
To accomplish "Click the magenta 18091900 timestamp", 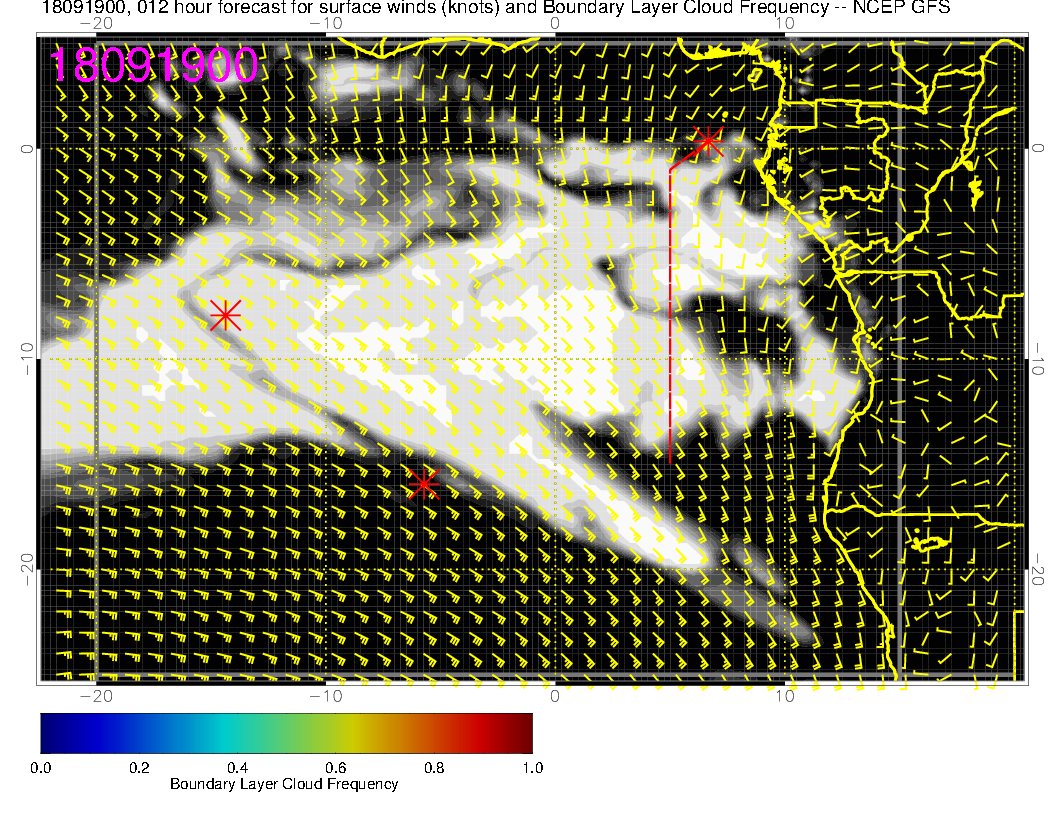I will point(154,65).
